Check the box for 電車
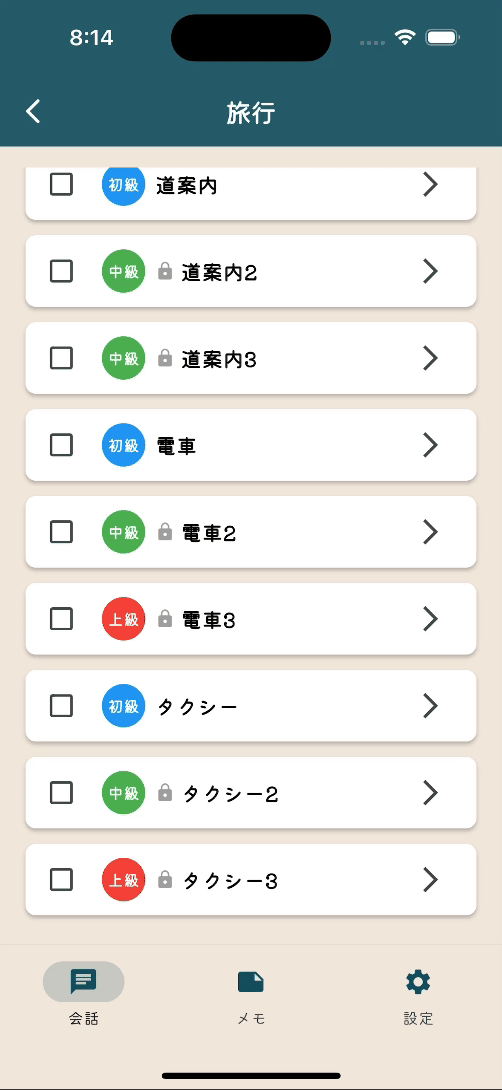 pos(61,445)
